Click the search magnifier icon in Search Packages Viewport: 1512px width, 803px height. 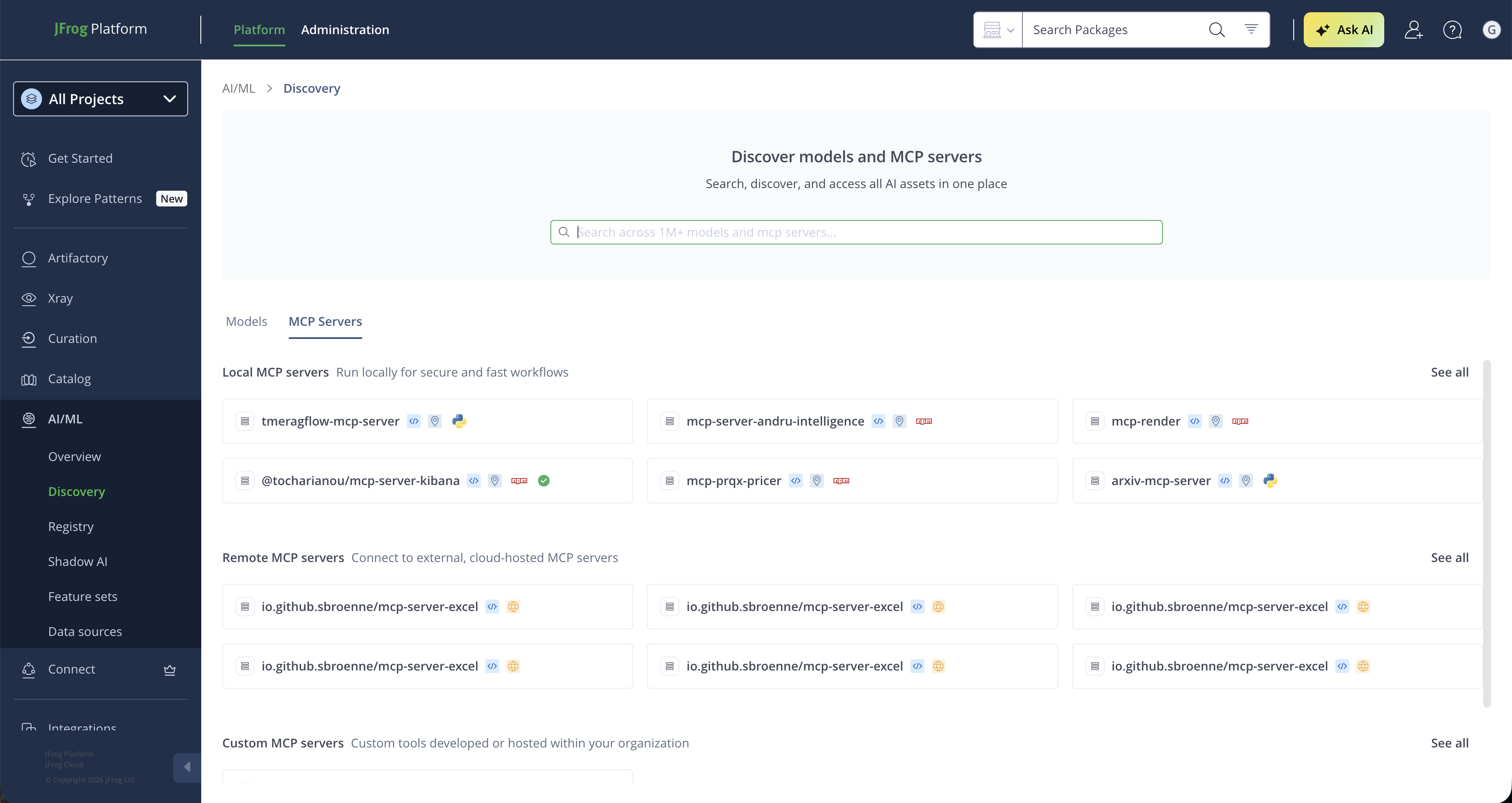(x=1216, y=30)
